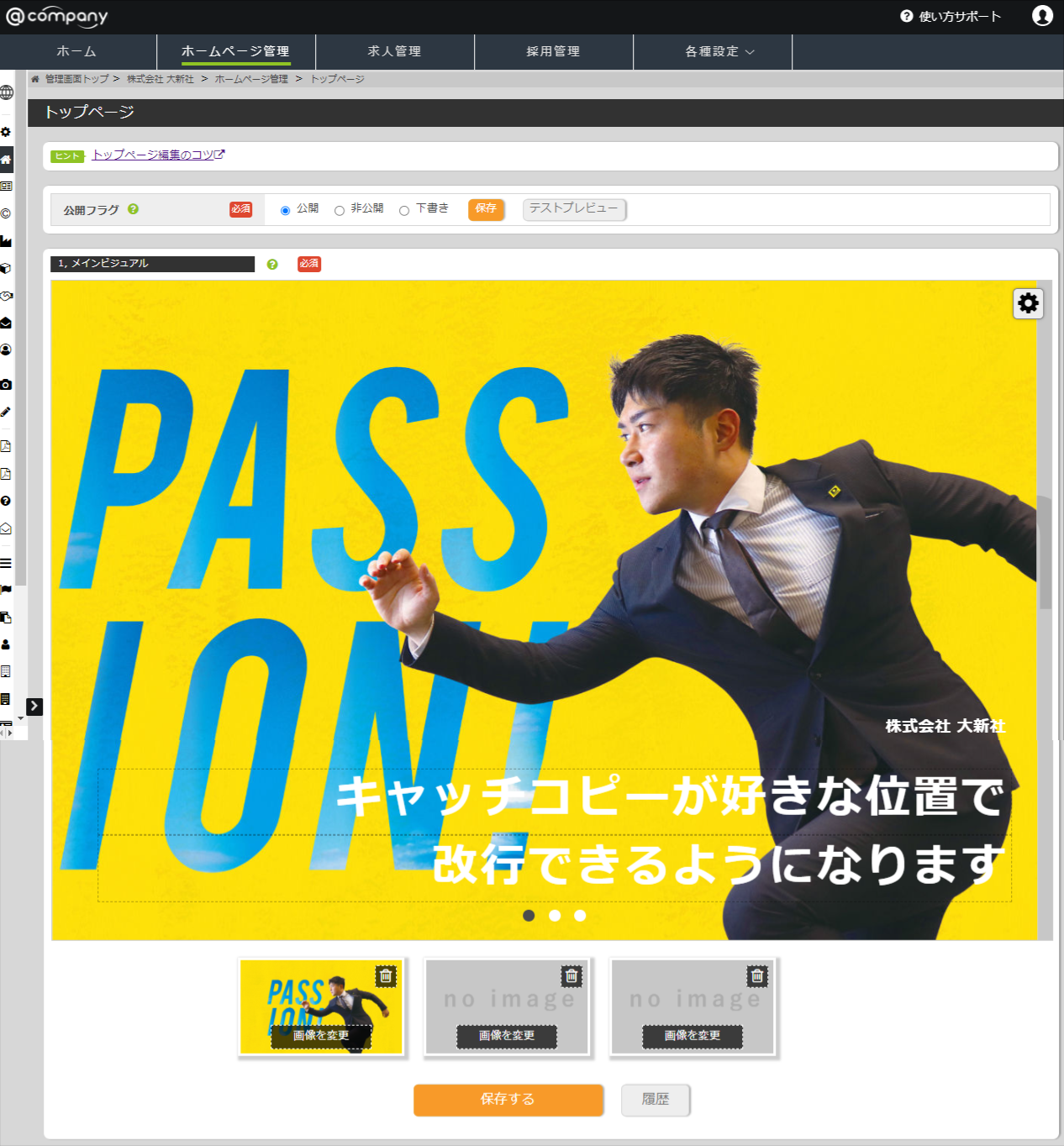Click the 株式会社 大新社 text on the main visual

tap(945, 726)
